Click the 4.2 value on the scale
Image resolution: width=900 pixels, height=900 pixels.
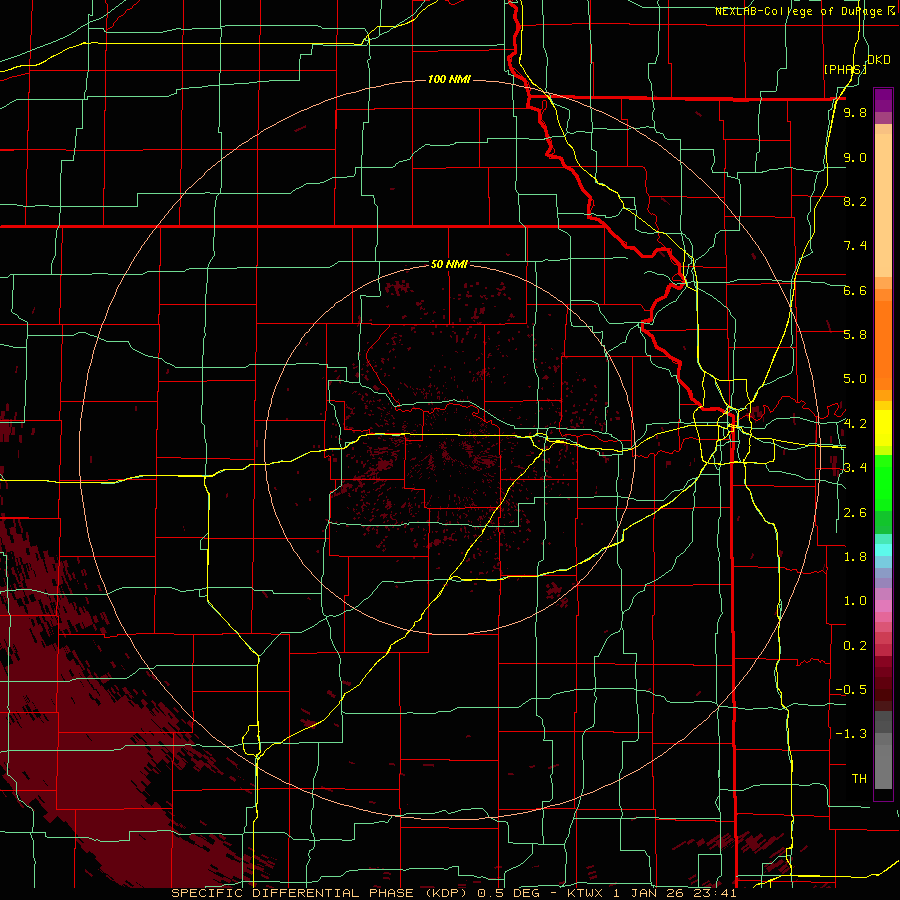855,424
